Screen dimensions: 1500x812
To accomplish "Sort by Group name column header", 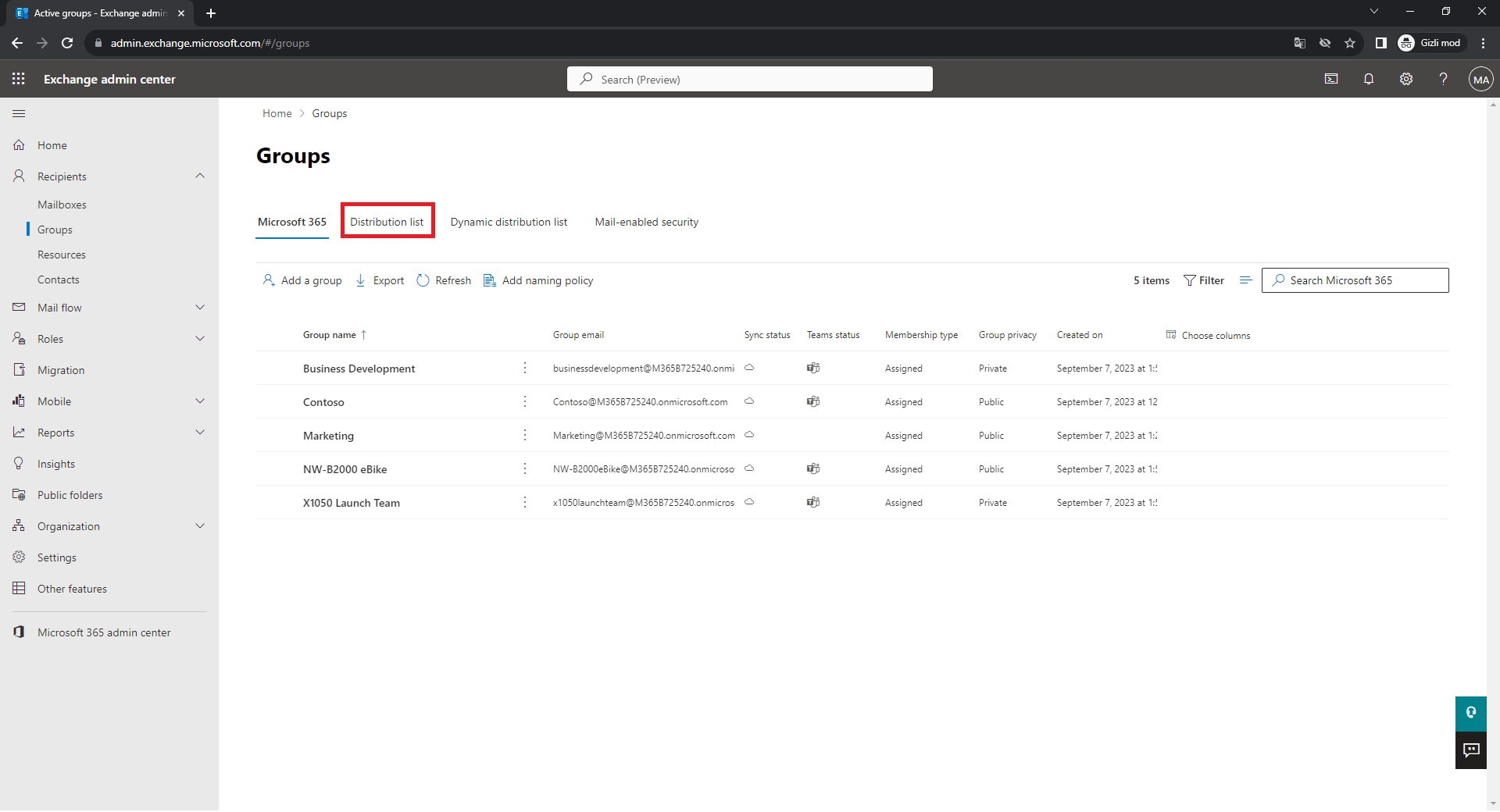I will click(x=330, y=335).
